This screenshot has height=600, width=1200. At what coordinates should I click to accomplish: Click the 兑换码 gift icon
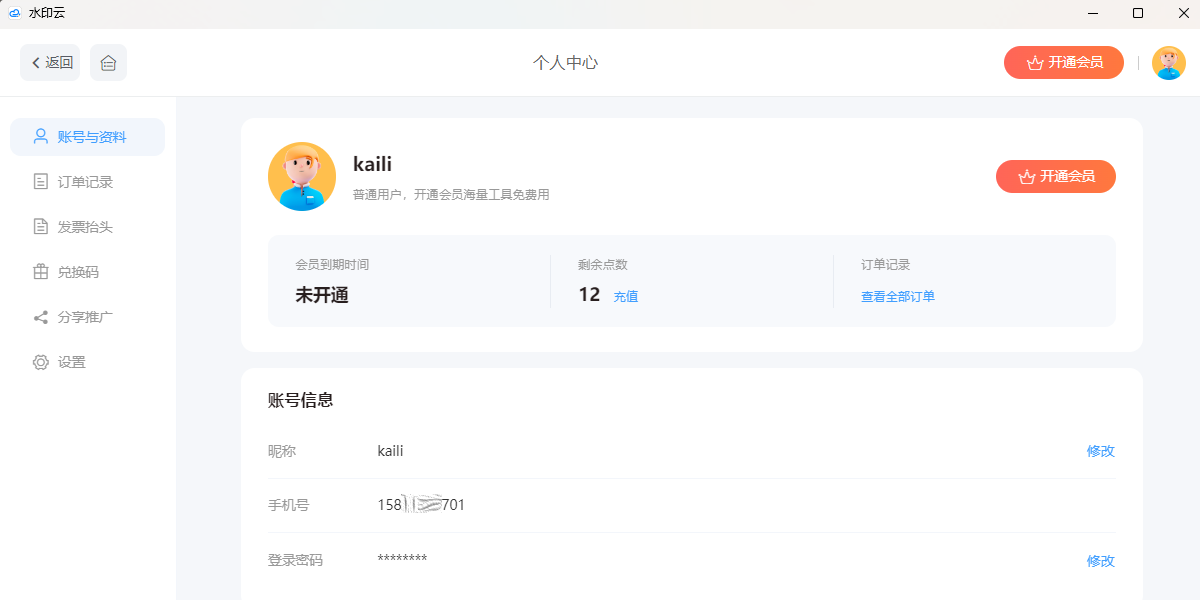pyautogui.click(x=41, y=272)
